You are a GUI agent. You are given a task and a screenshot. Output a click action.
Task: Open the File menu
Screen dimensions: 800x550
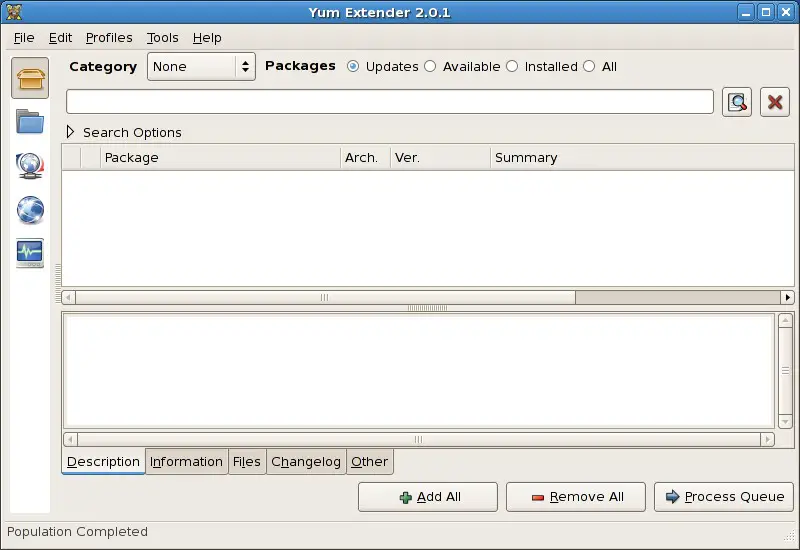click(x=24, y=38)
